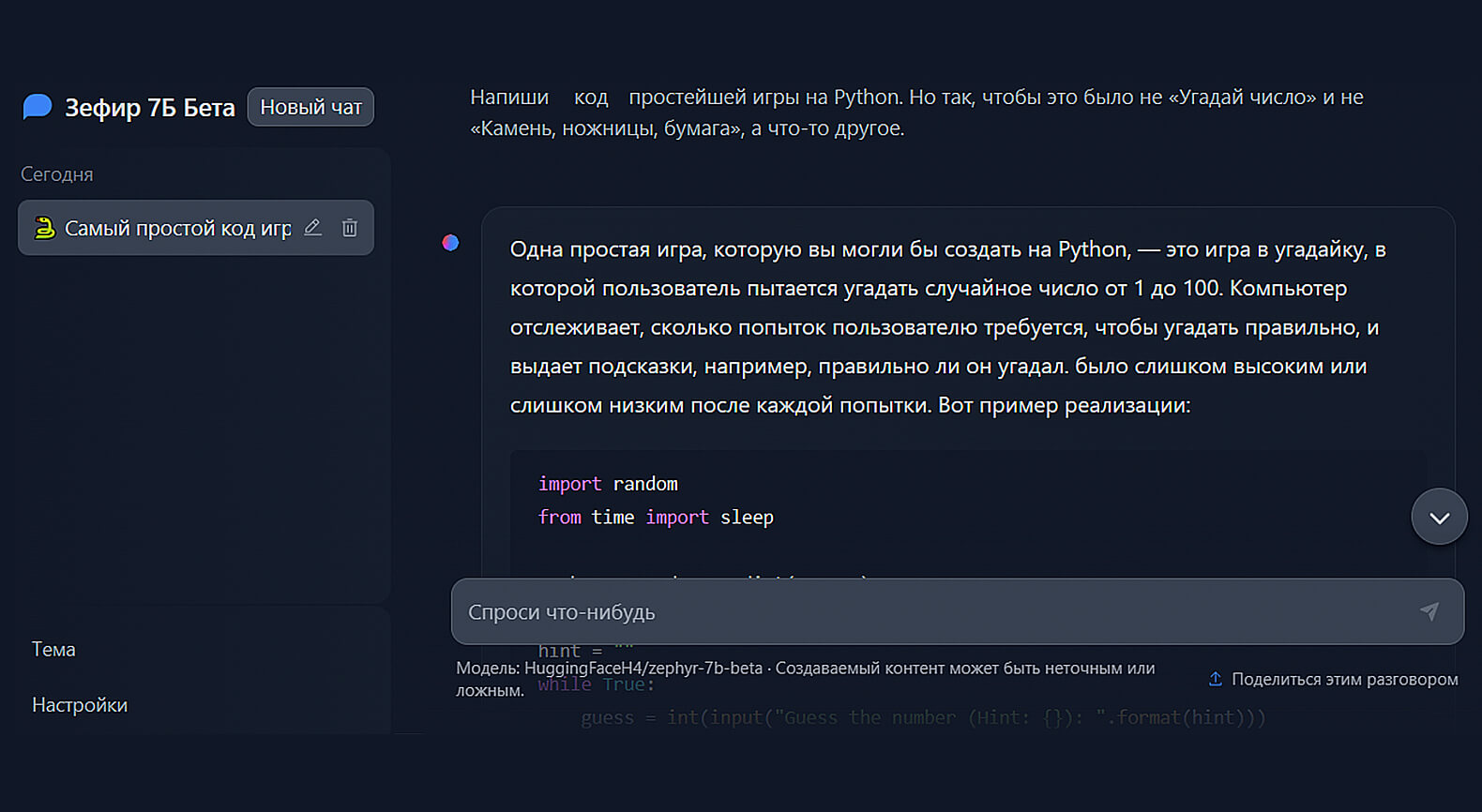Click the Зефир 7Б Бета title

coord(150,108)
